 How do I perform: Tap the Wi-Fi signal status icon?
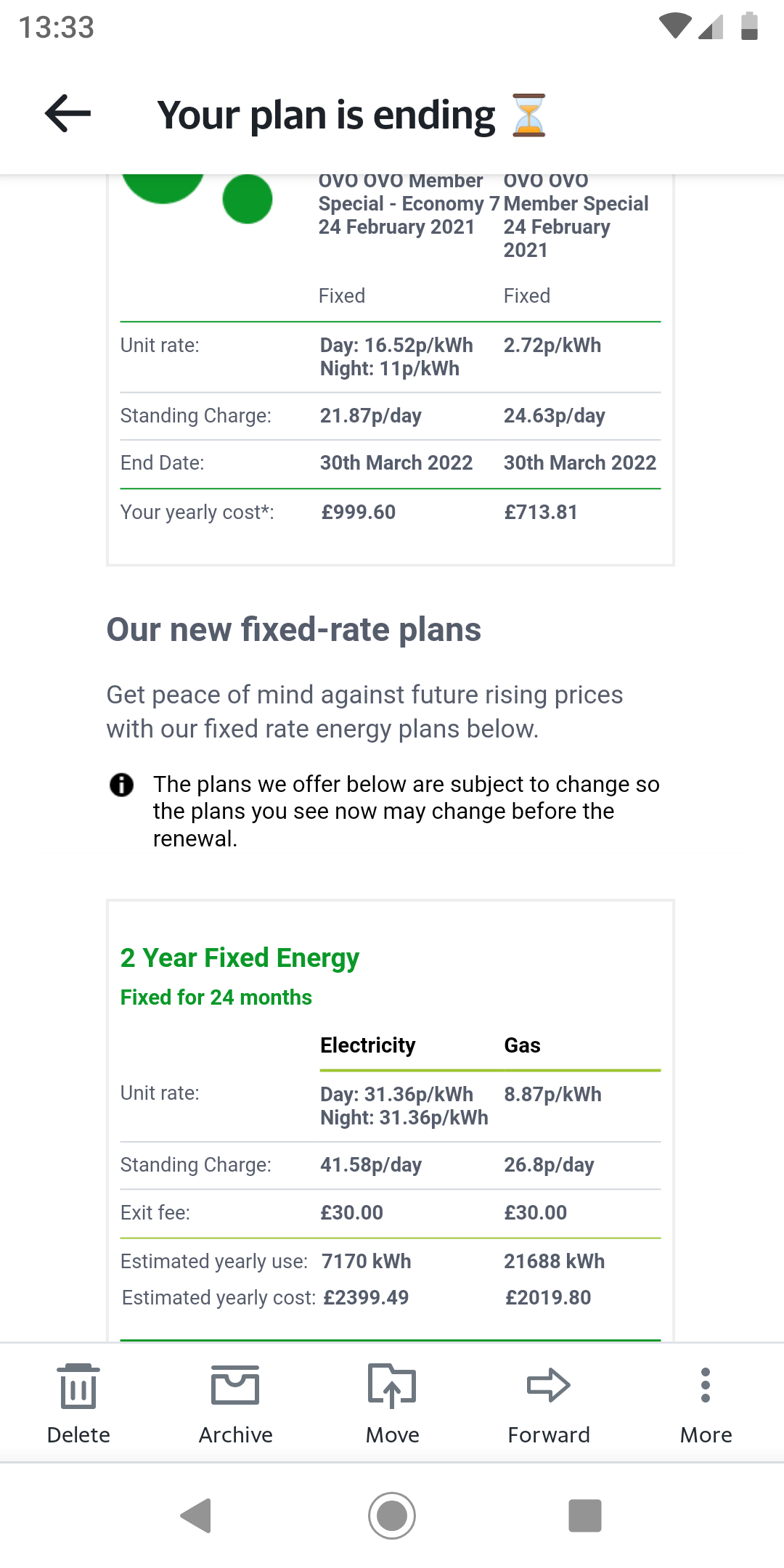pos(674,26)
